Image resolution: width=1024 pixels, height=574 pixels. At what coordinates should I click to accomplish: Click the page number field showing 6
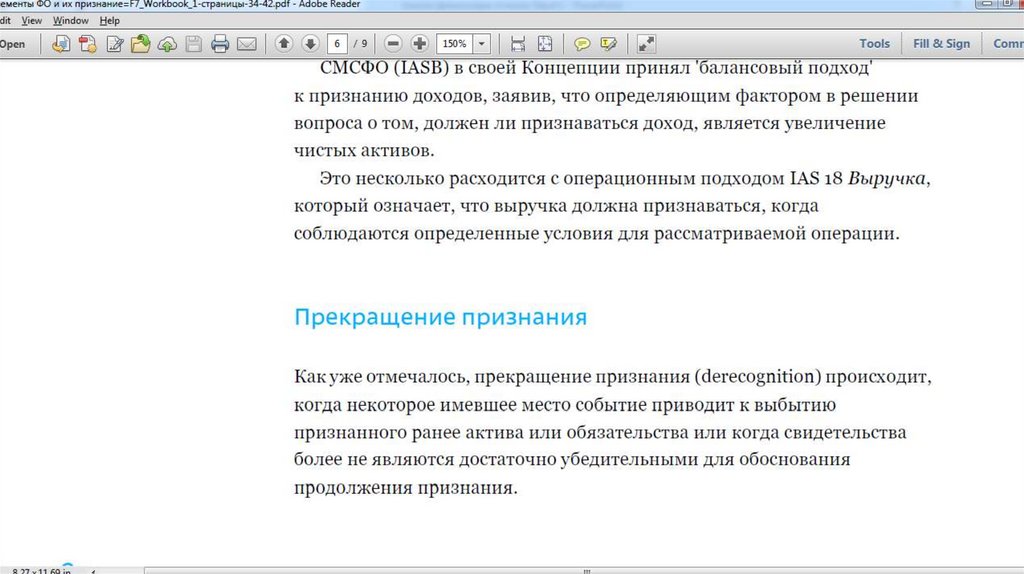[337, 44]
